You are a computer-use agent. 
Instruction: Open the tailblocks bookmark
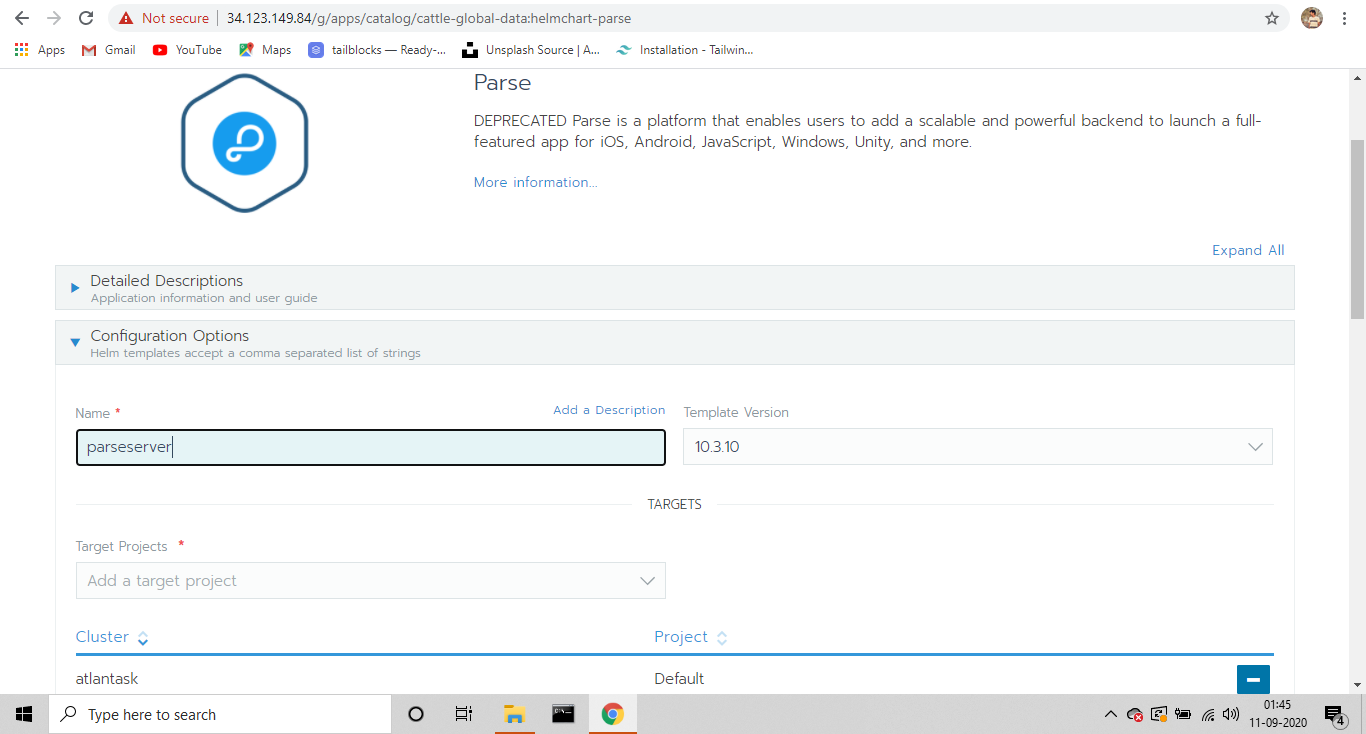point(377,50)
